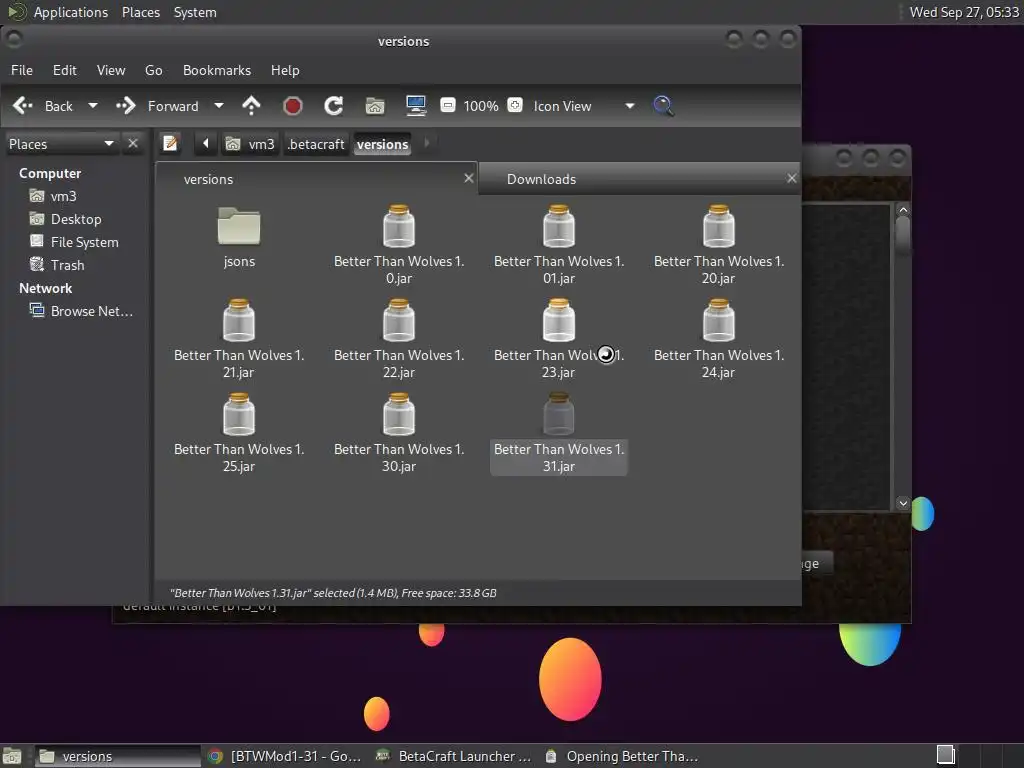Screen dimensions: 1024x768
Task: Select Better Than Wolves 1.22.jar icon
Action: tap(399, 320)
